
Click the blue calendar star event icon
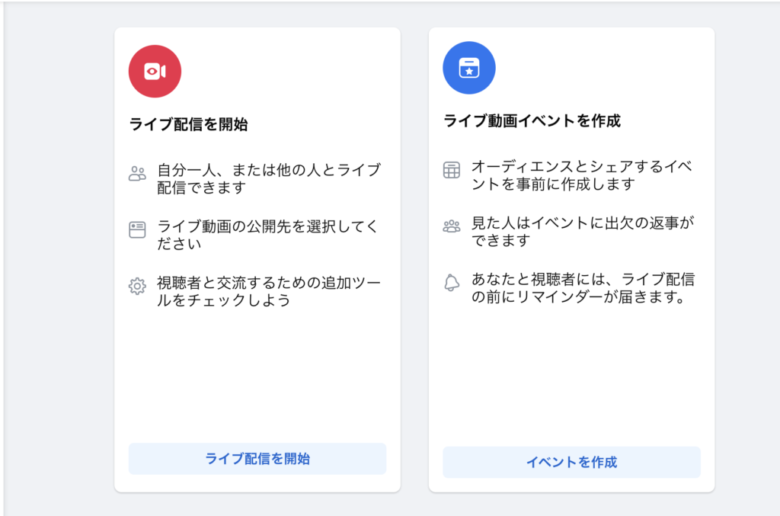[x=469, y=68]
